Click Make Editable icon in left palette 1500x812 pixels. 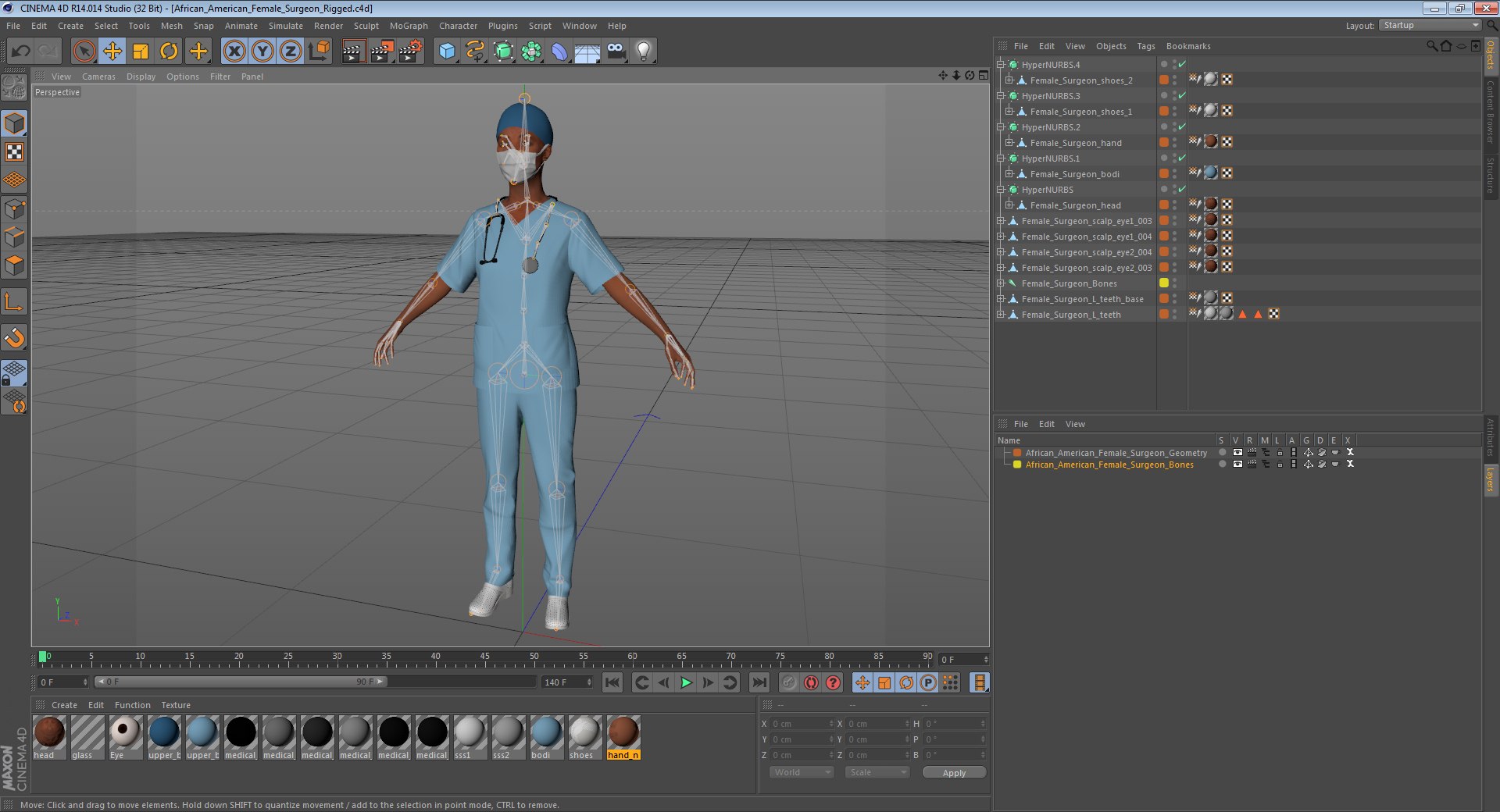click(14, 87)
